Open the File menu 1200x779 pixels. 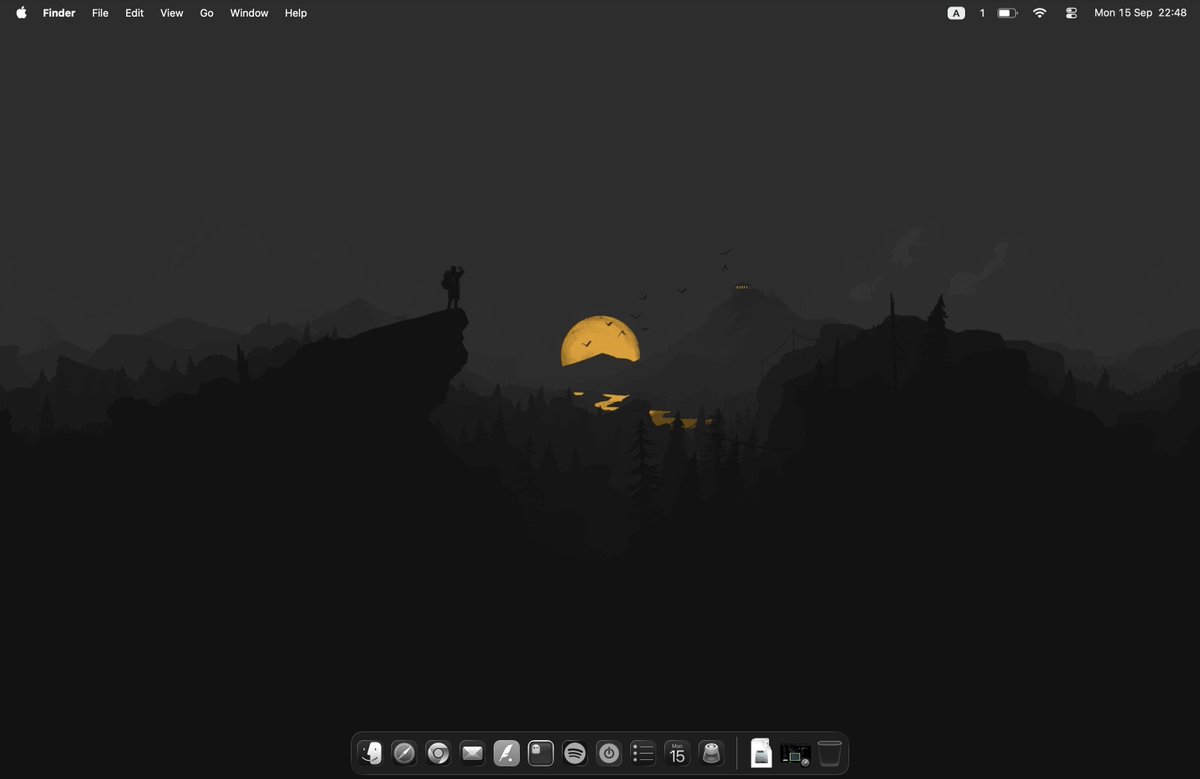click(x=100, y=13)
